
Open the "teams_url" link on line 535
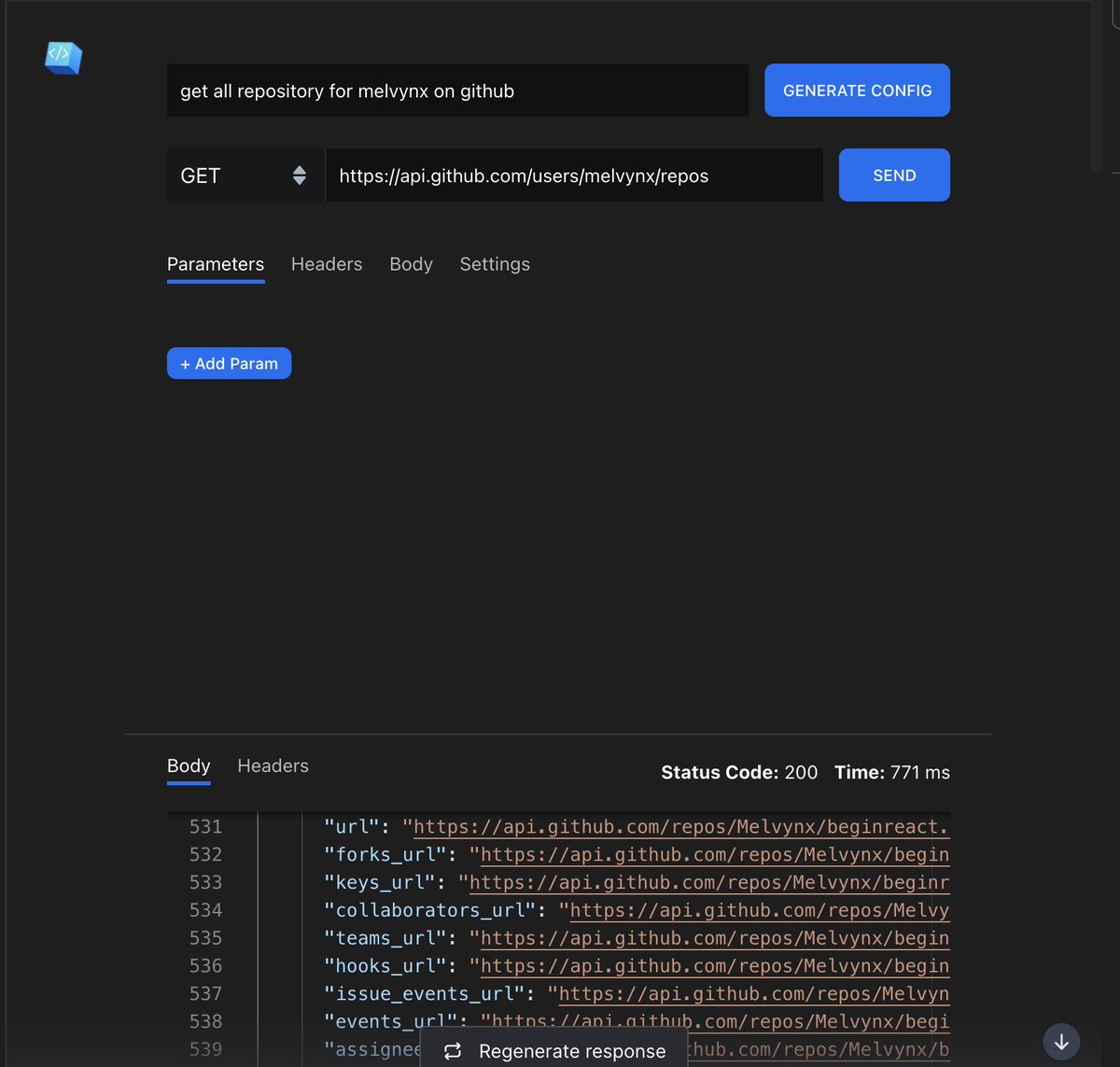point(715,938)
